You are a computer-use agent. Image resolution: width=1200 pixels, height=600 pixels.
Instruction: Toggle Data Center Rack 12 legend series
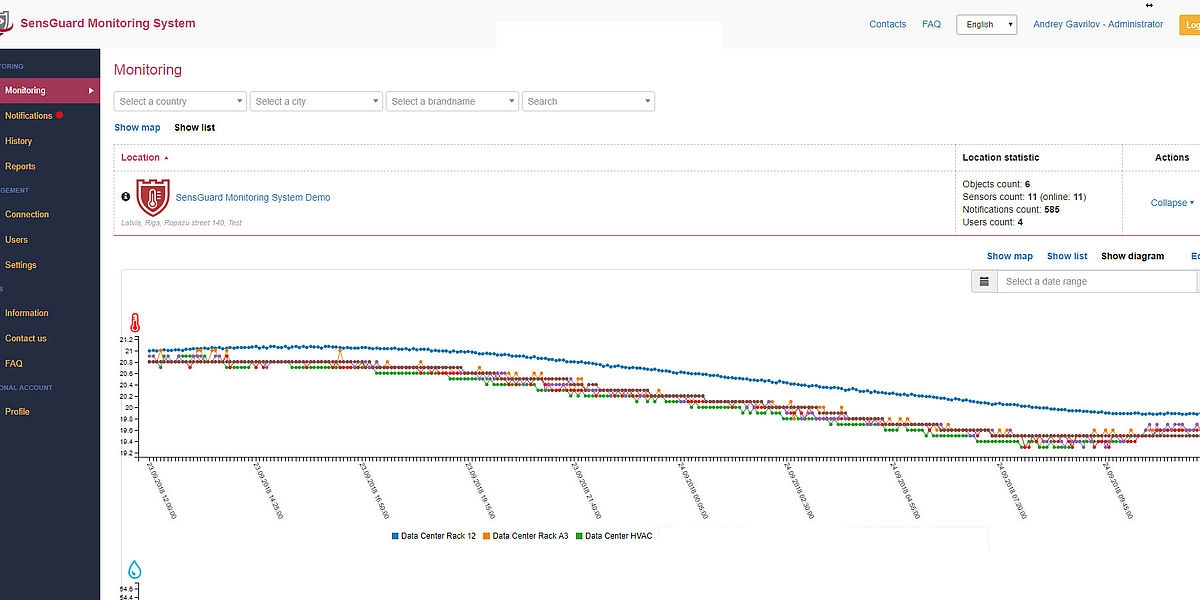pos(432,536)
